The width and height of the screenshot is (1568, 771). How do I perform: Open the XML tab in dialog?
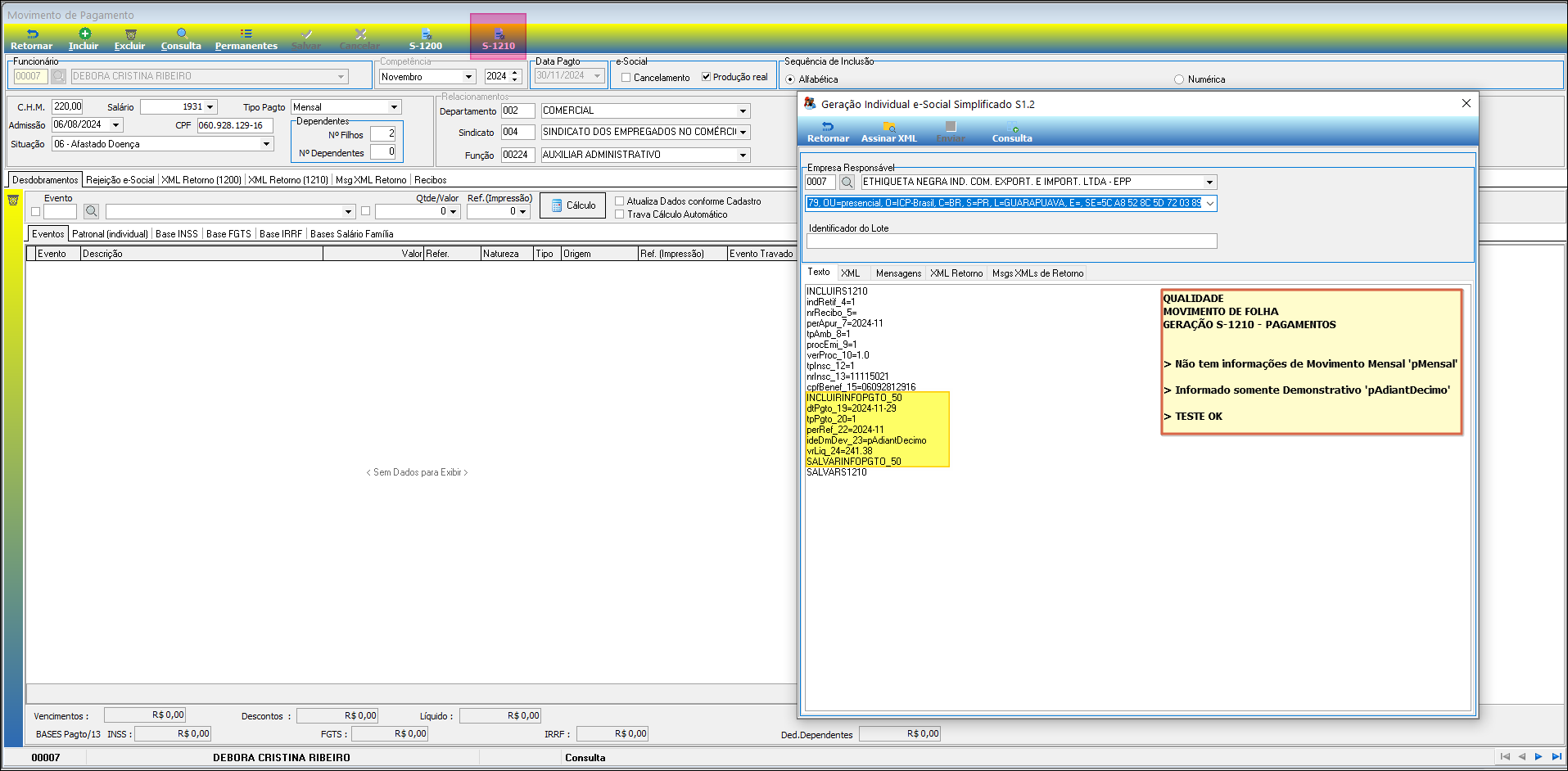851,273
